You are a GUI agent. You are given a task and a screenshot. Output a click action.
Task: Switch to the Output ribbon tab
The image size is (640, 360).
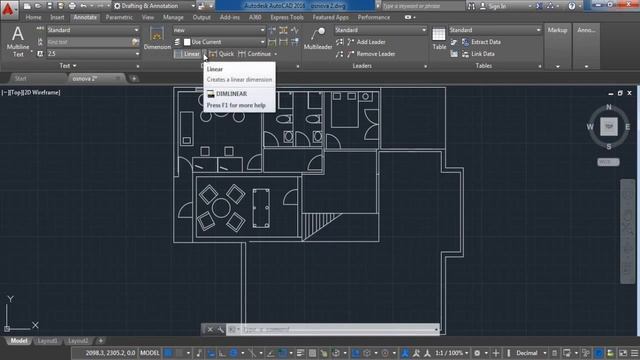pos(202,18)
